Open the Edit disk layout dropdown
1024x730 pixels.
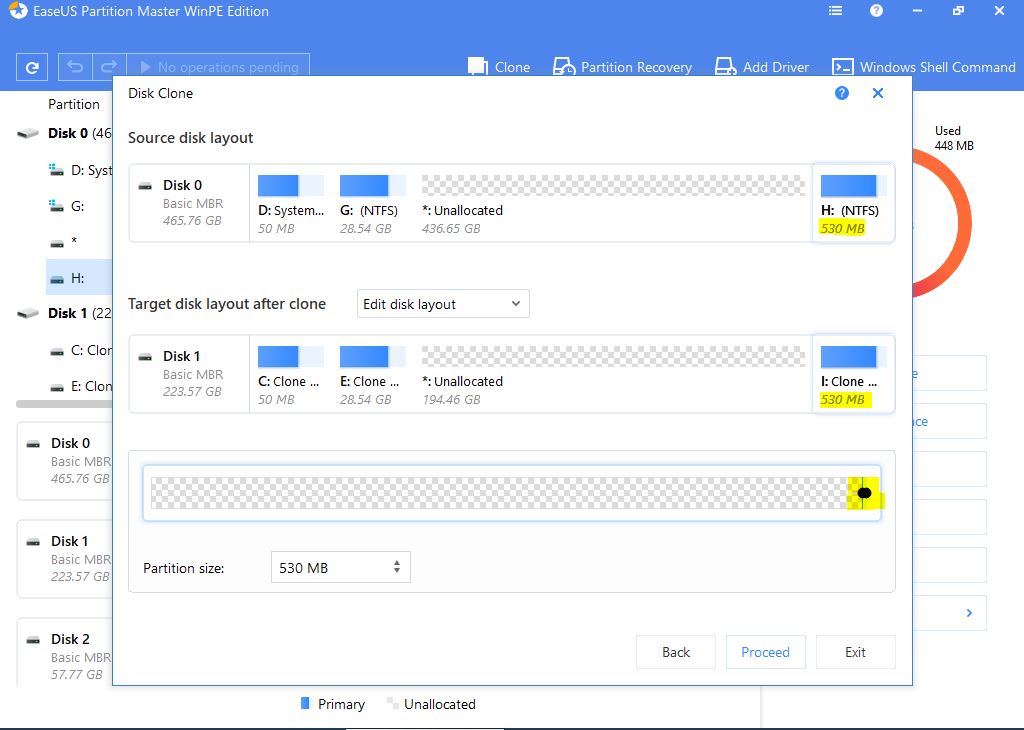[442, 304]
